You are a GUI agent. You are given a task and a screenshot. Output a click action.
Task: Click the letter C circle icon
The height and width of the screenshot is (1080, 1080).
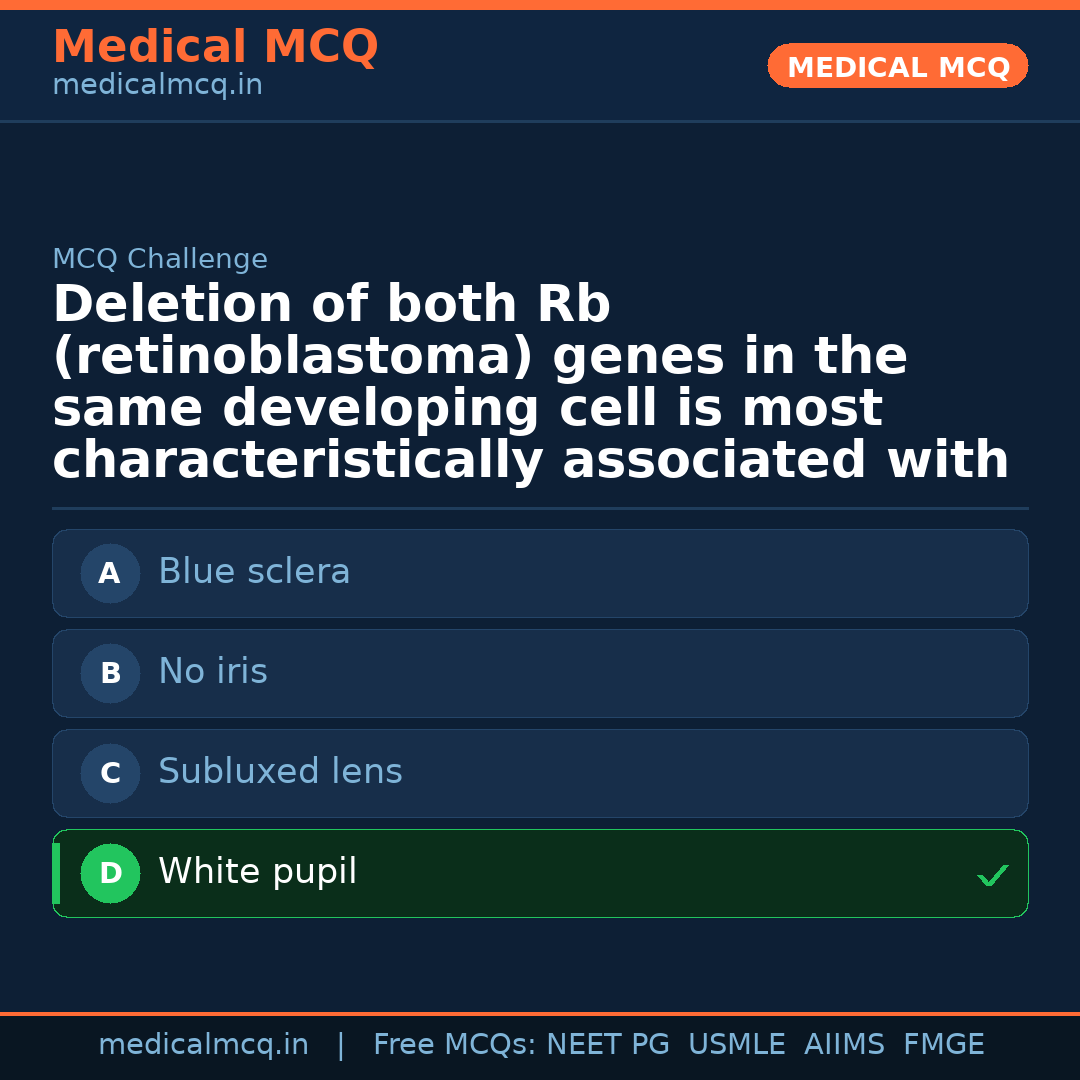[x=110, y=773]
